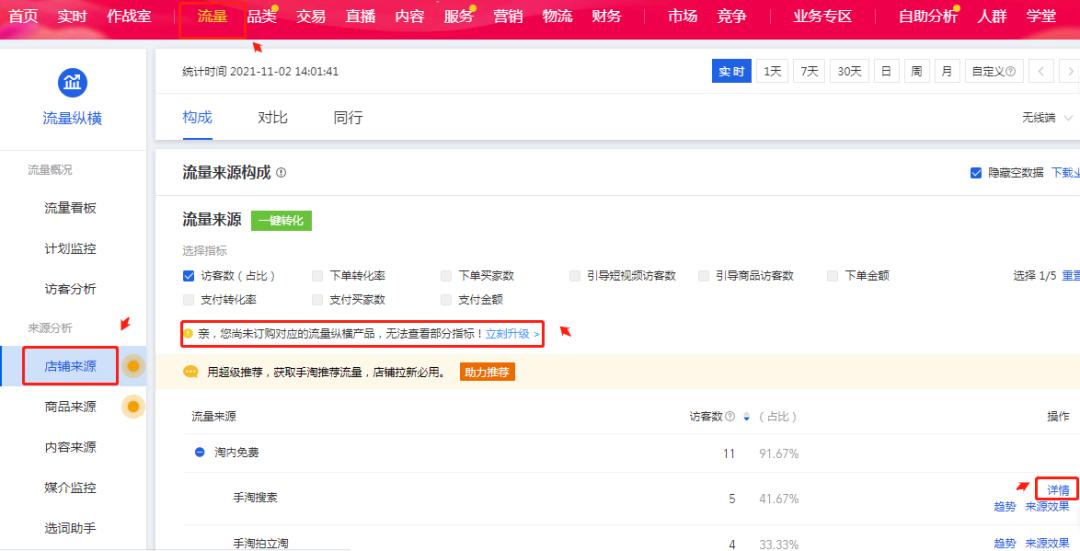Tick the 支付买家数 checkbox
The image size is (1080, 551).
(318, 300)
